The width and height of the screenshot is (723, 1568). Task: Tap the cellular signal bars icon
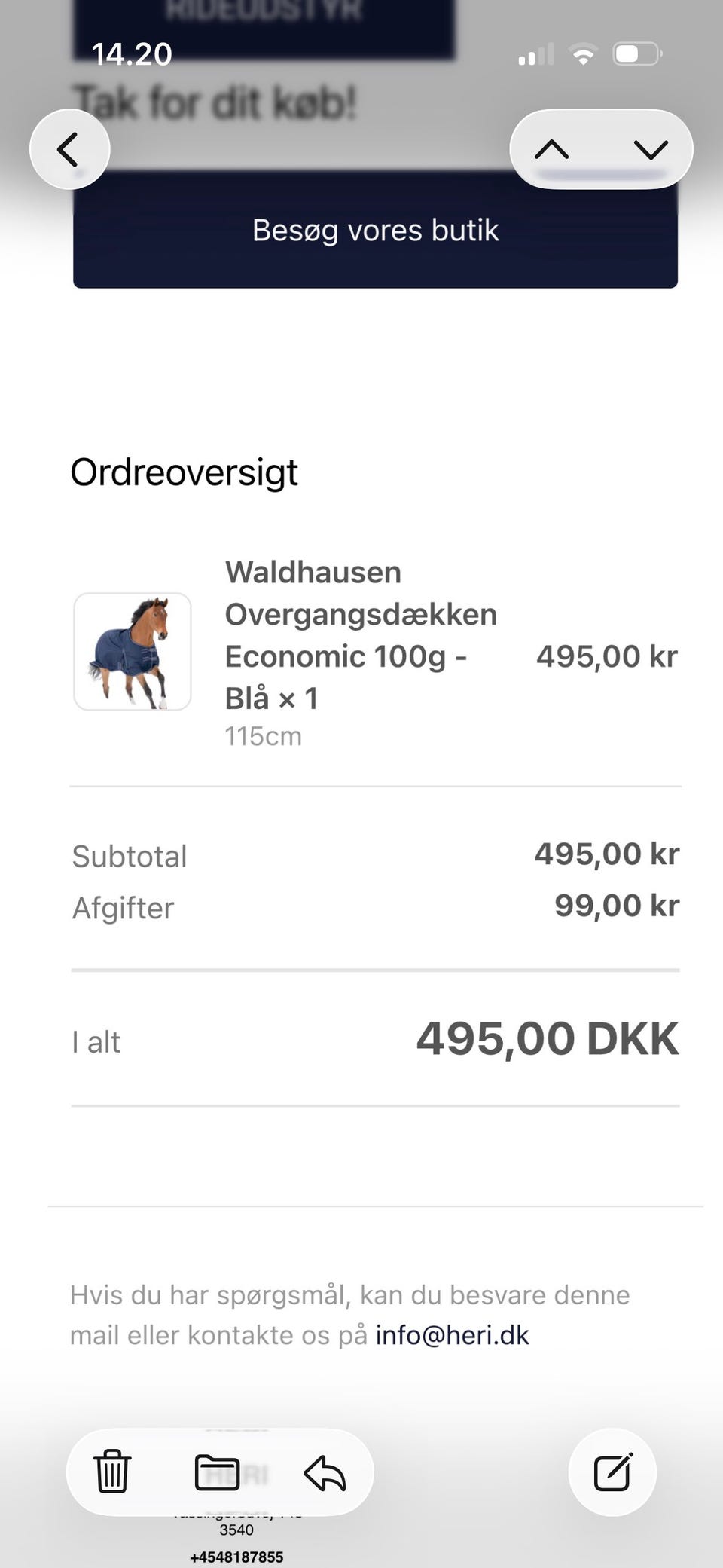pos(536,54)
